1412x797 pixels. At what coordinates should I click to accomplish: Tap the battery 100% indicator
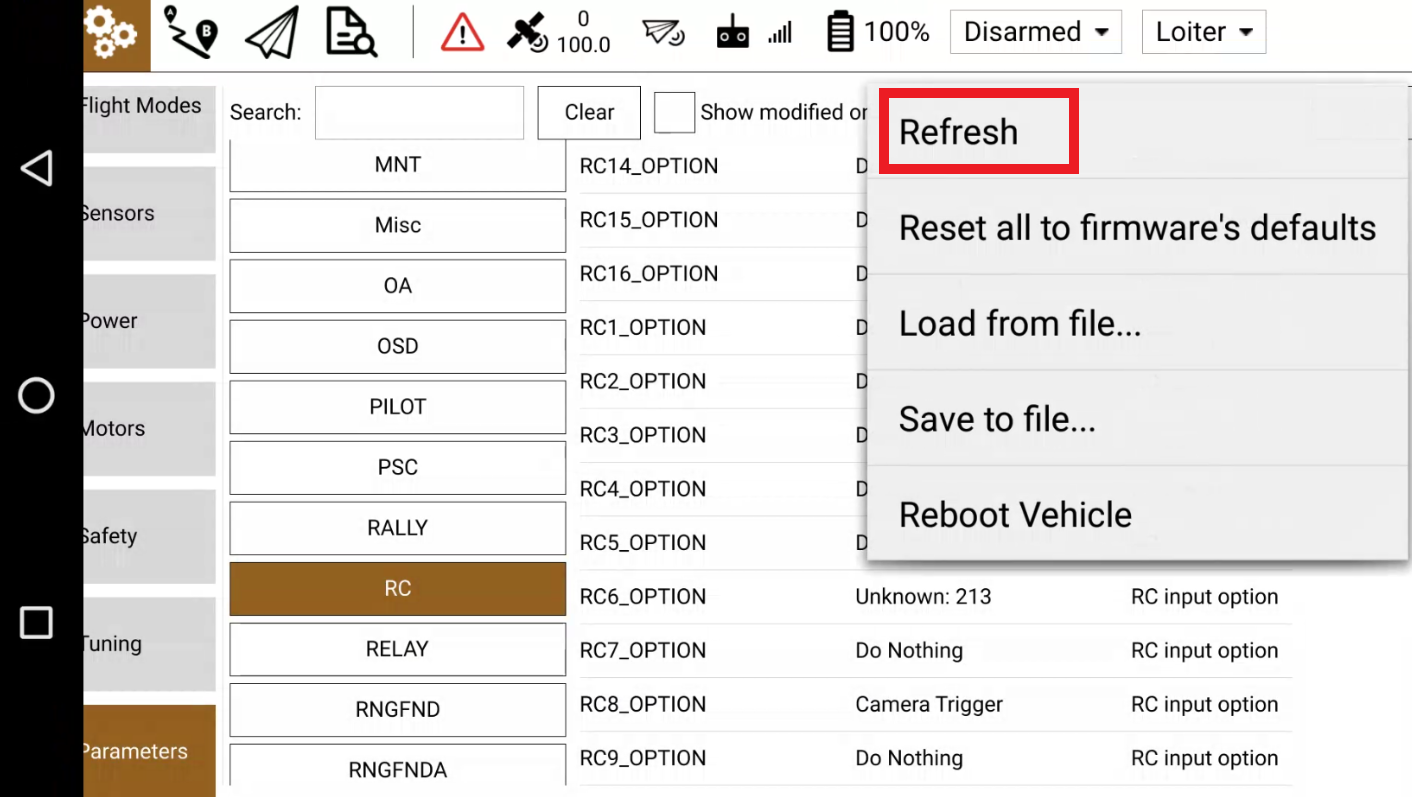tap(879, 33)
